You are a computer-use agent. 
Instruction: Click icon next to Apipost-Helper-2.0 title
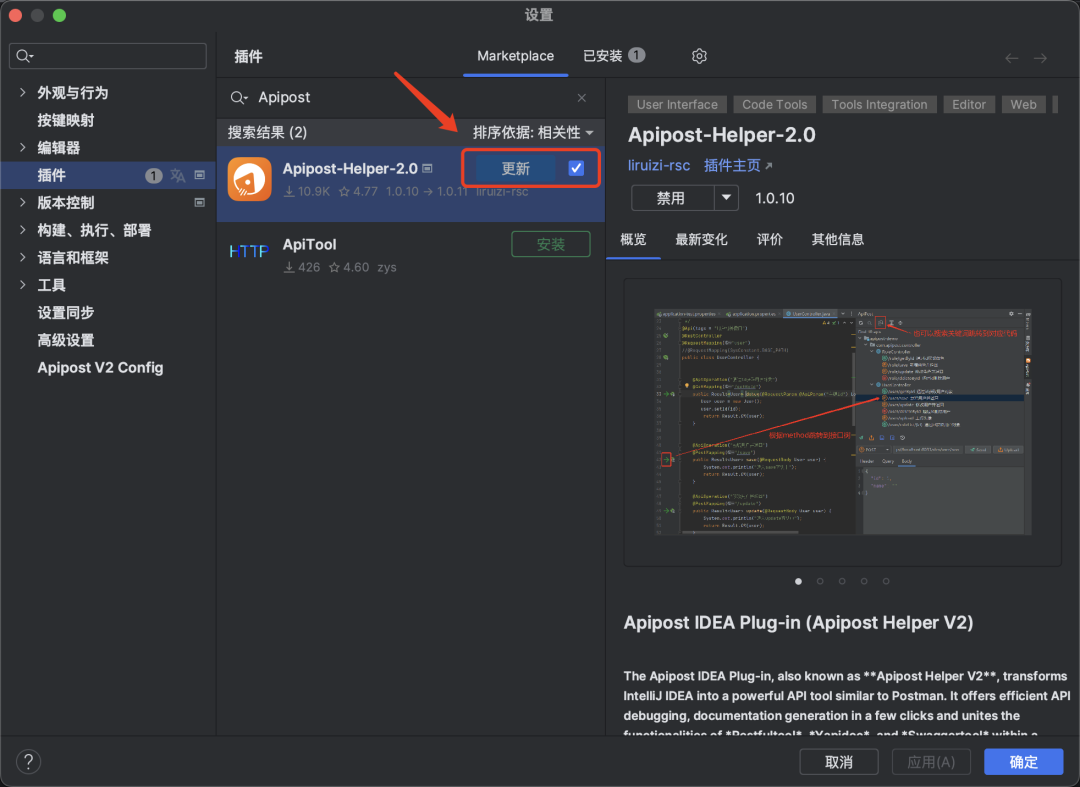click(x=427, y=169)
